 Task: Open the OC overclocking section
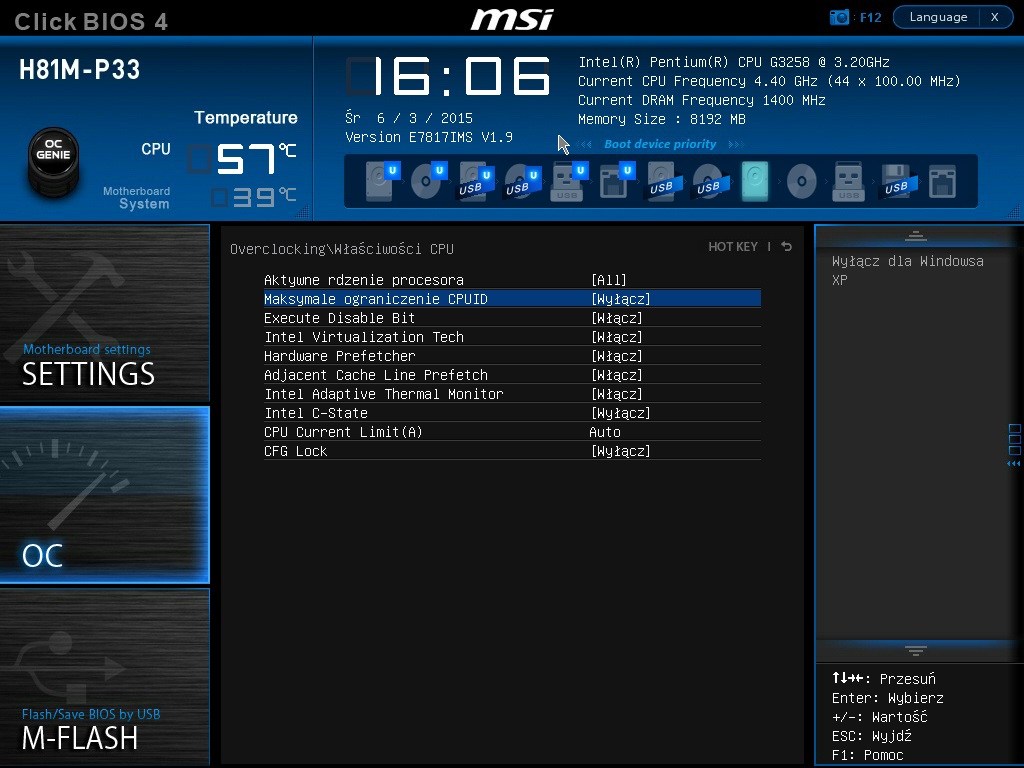click(x=104, y=495)
